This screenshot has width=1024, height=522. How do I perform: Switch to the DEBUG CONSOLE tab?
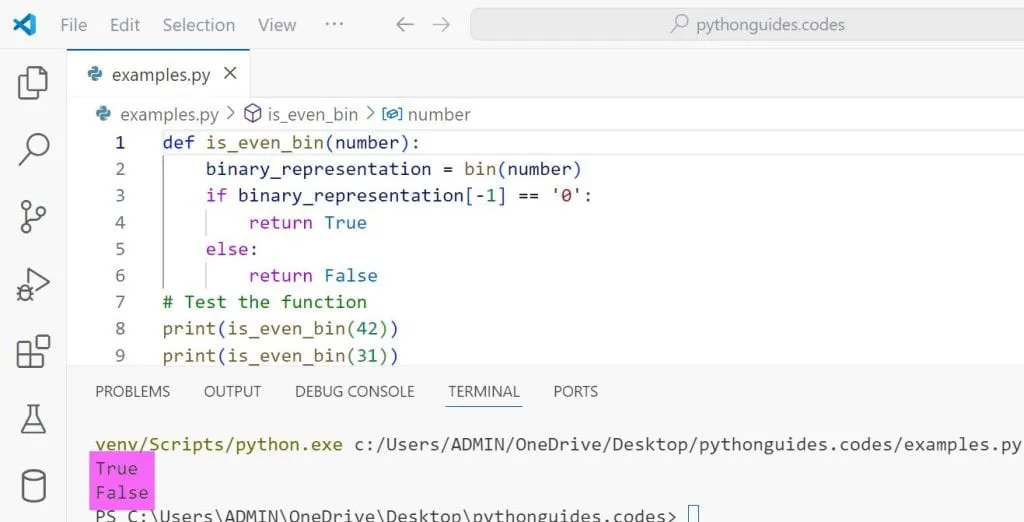354,392
